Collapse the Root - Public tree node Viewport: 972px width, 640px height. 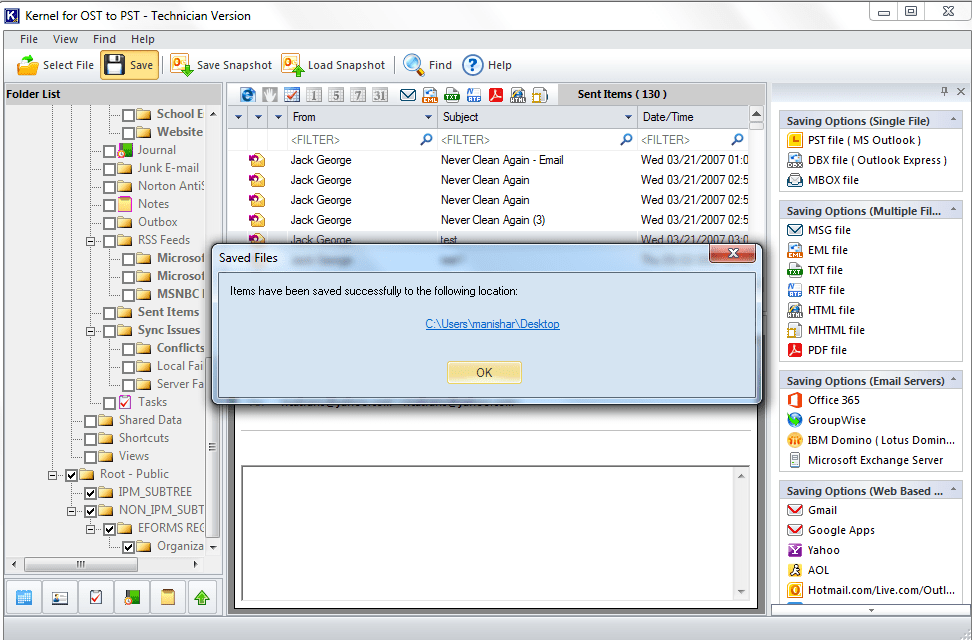tap(53, 475)
